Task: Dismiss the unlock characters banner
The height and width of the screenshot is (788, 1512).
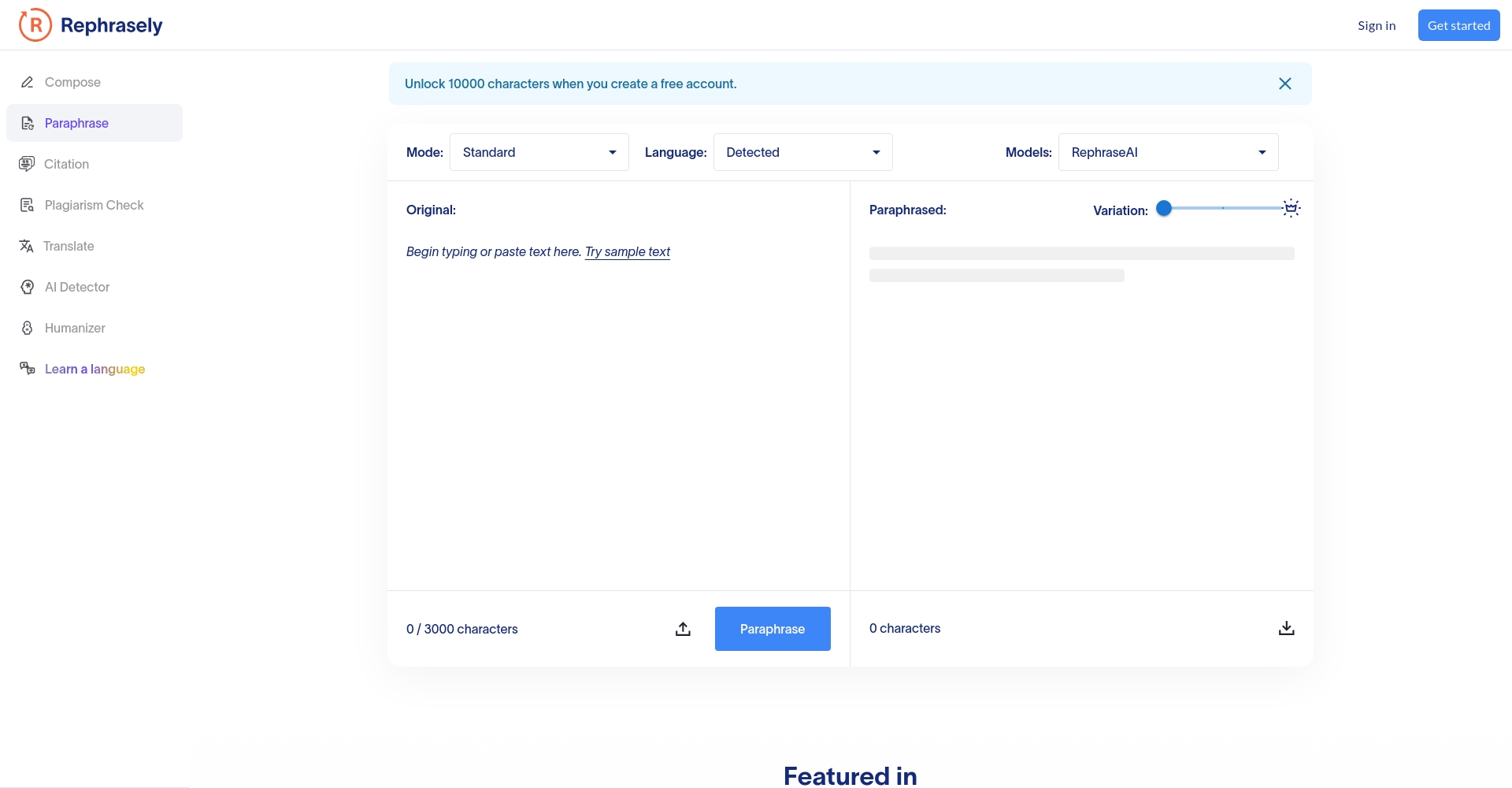Action: click(1284, 84)
